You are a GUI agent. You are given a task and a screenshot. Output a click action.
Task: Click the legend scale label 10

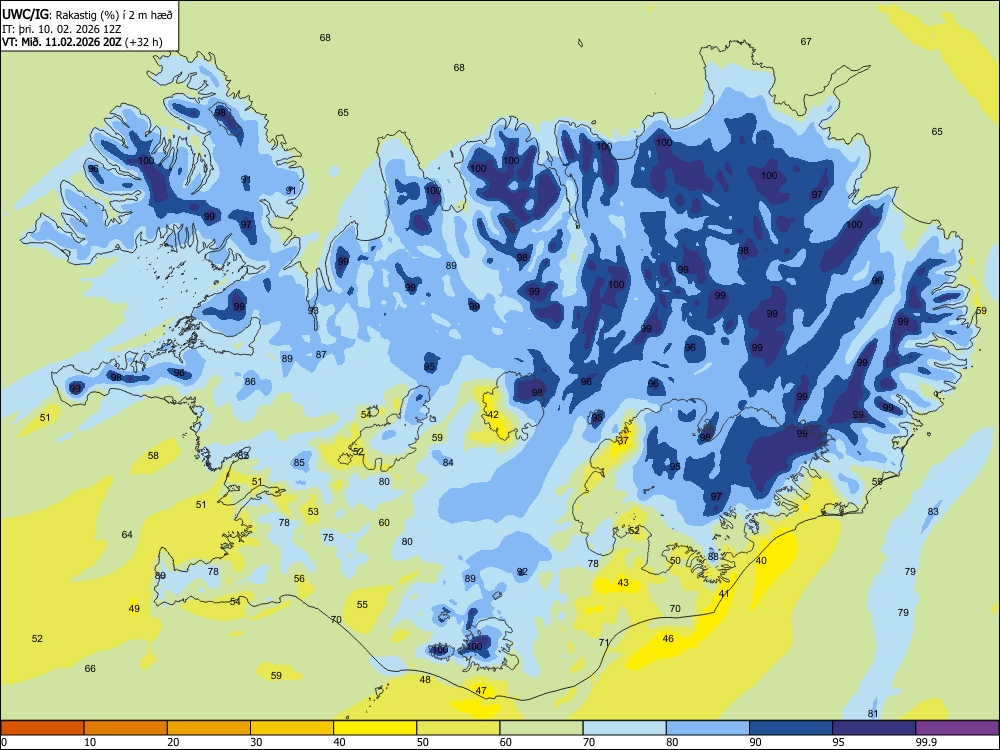90,742
